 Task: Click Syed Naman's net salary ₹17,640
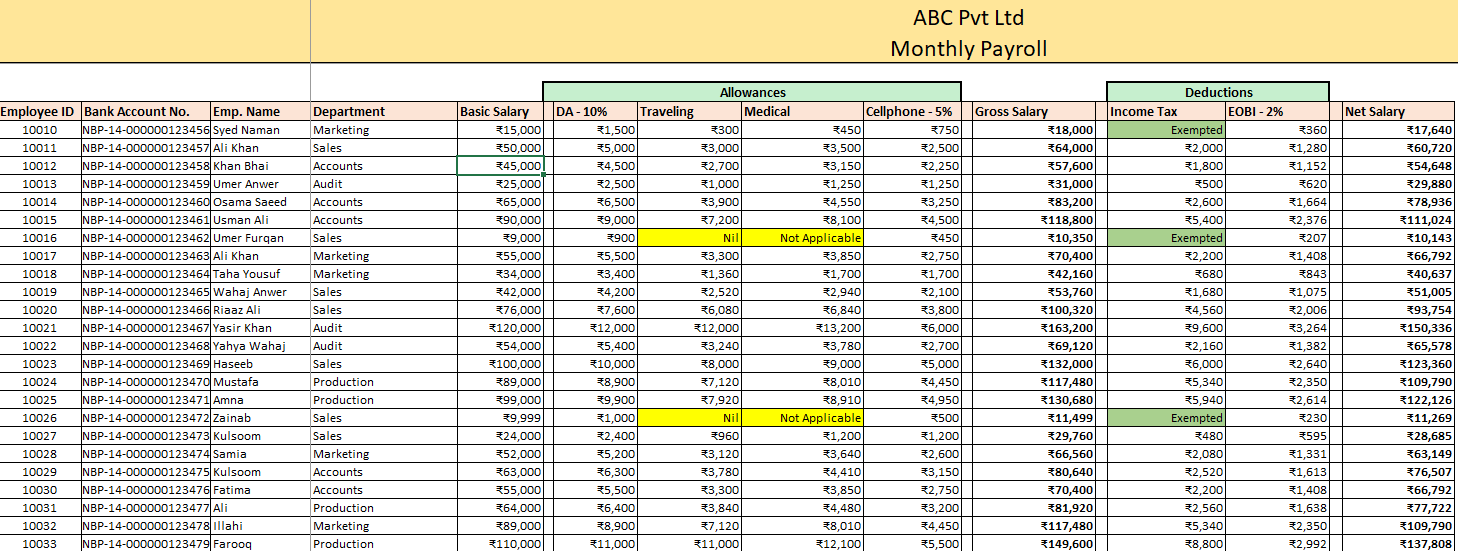[x=1398, y=130]
